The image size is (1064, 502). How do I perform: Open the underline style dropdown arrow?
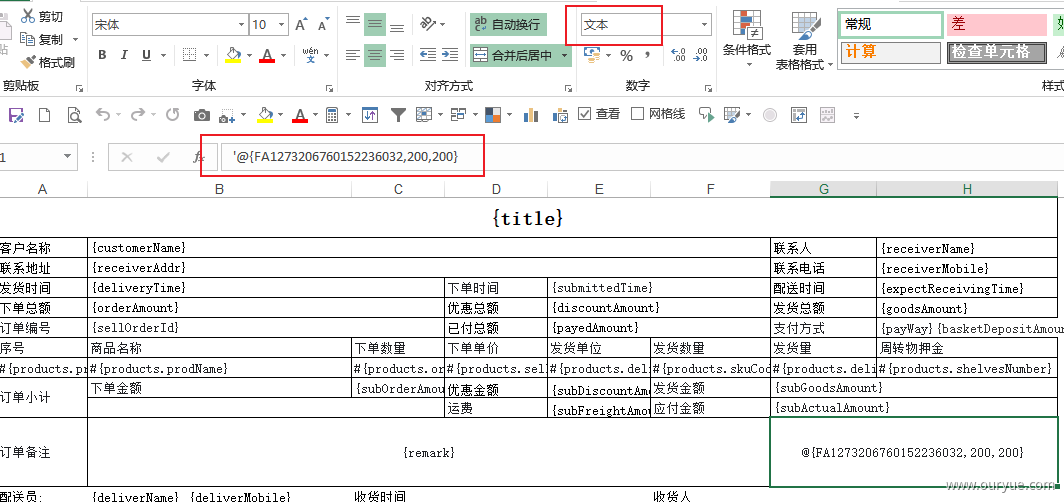pos(162,56)
